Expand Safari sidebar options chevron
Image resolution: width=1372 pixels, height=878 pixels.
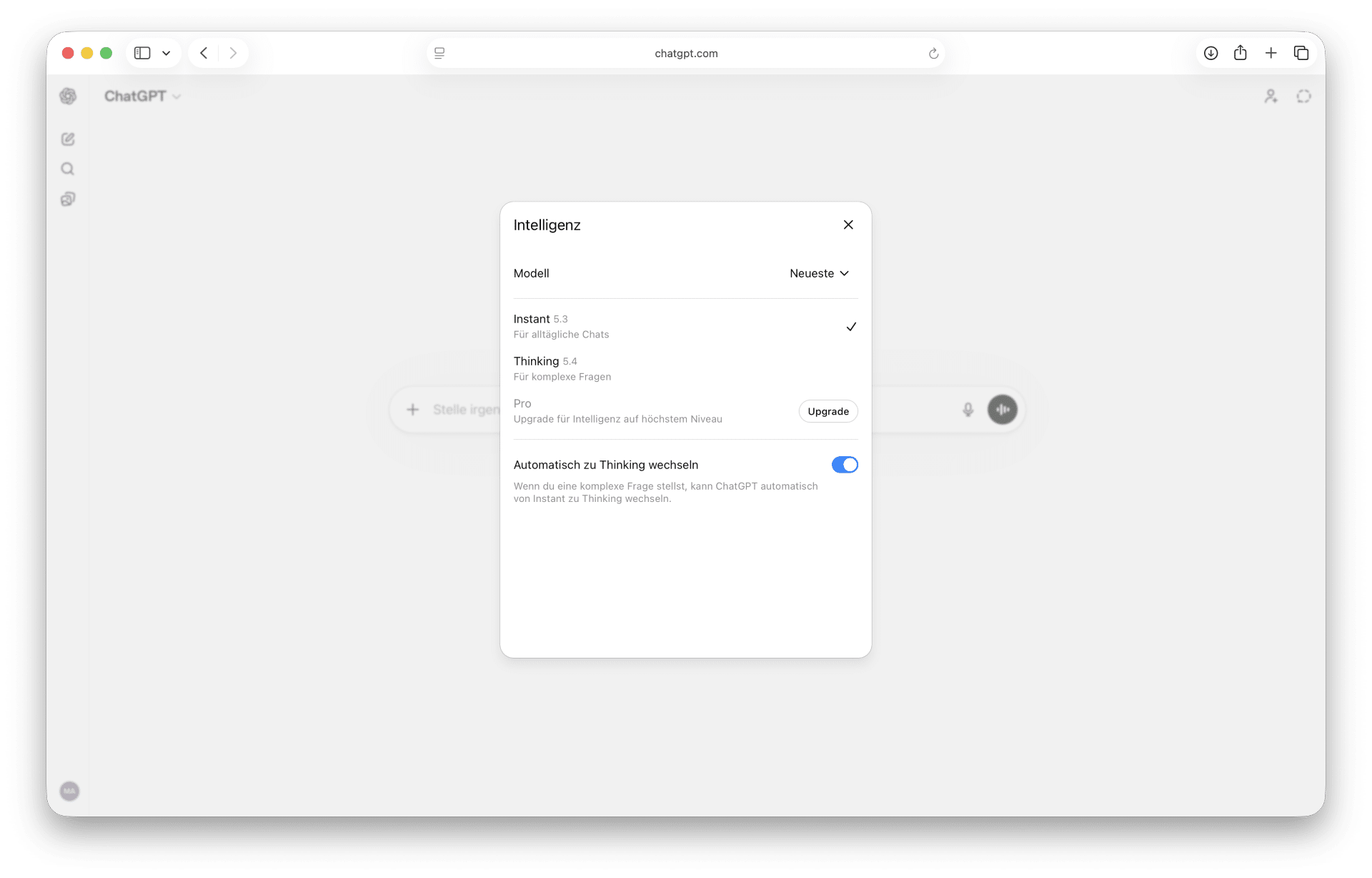(166, 53)
